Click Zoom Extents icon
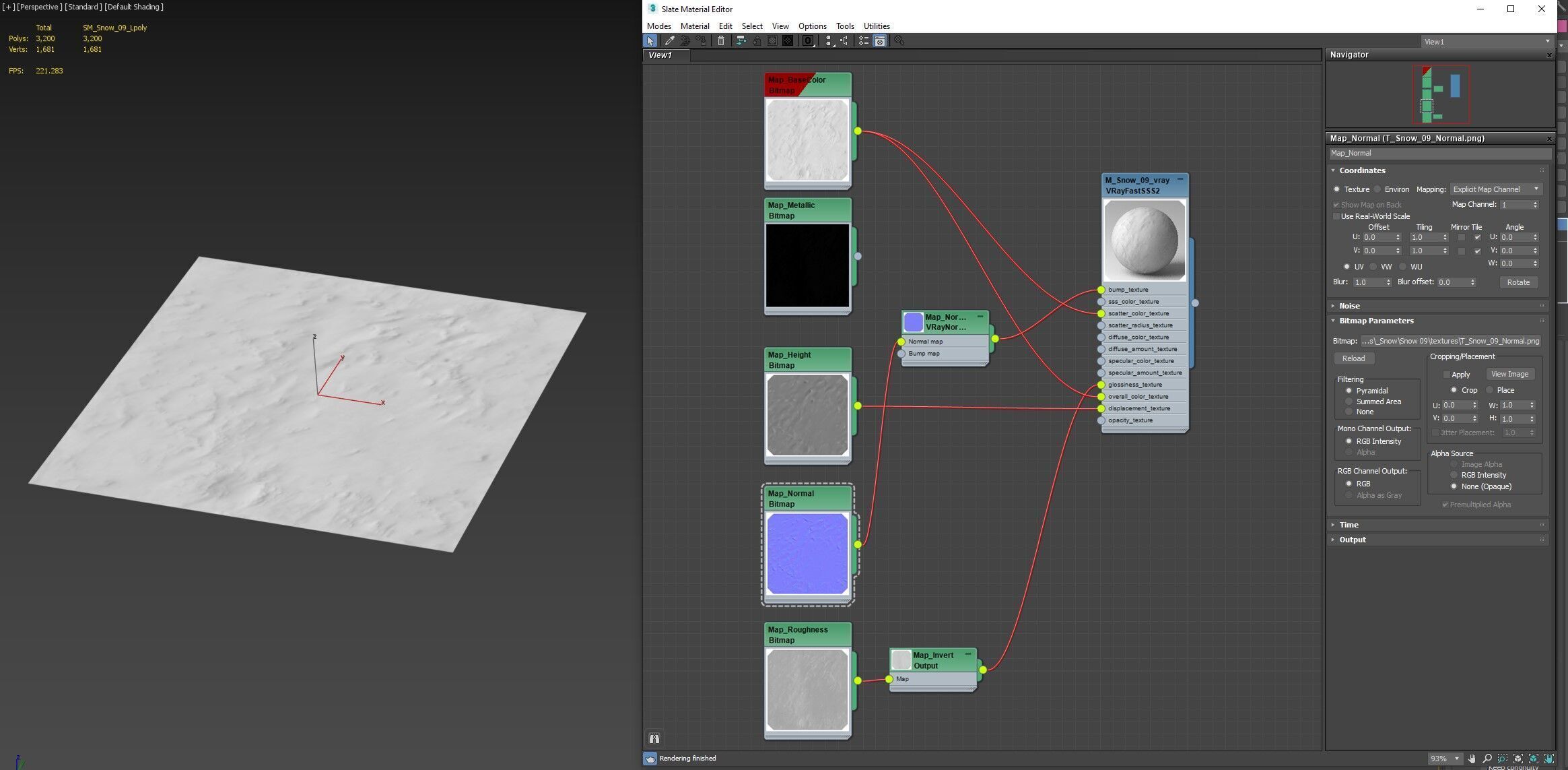 tap(1518, 759)
